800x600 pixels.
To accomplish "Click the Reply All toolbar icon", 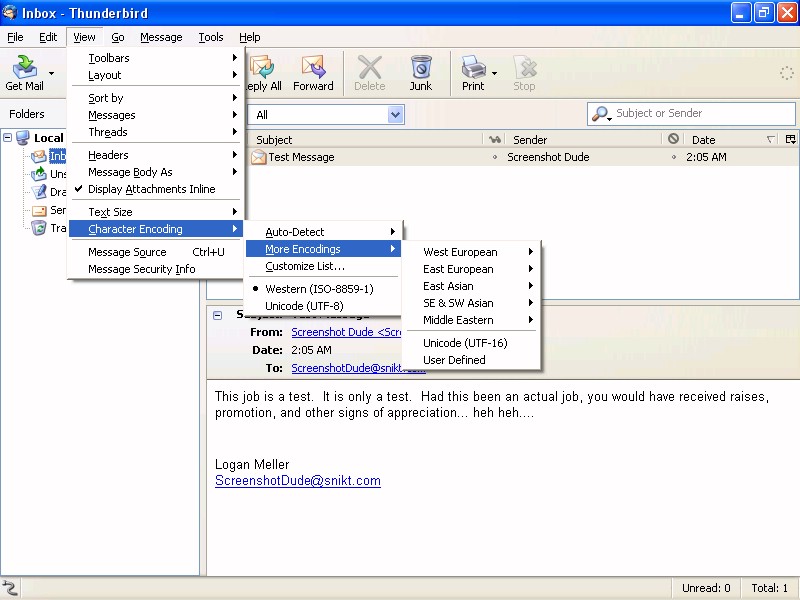I will 261,66.
